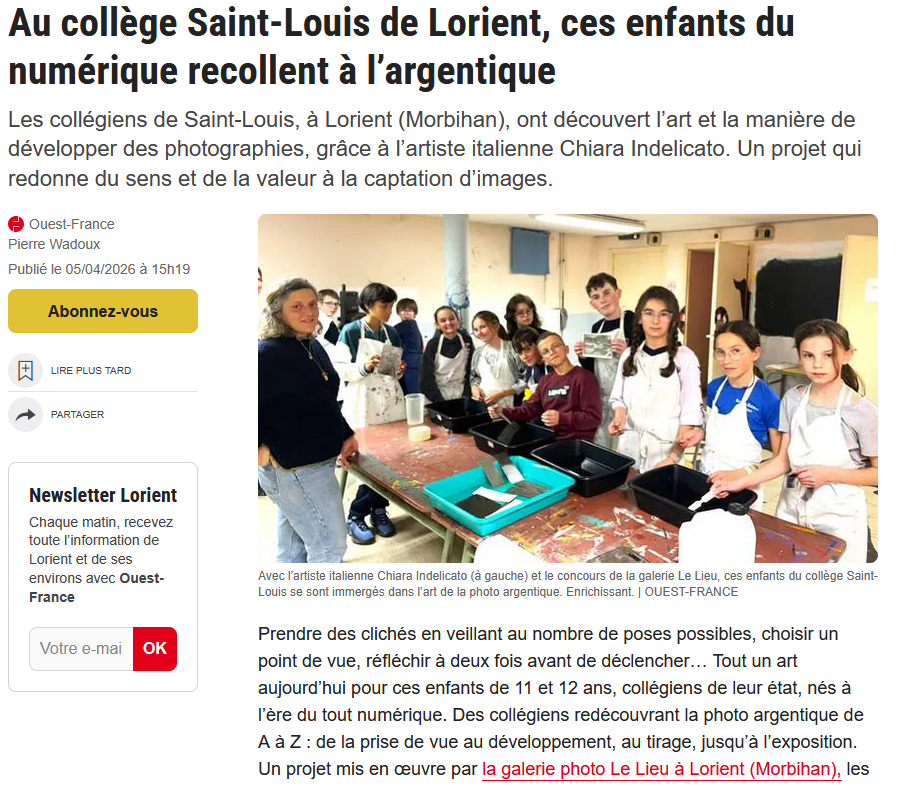
Task: Click author name Pierre Wadoux
Action: point(54,244)
